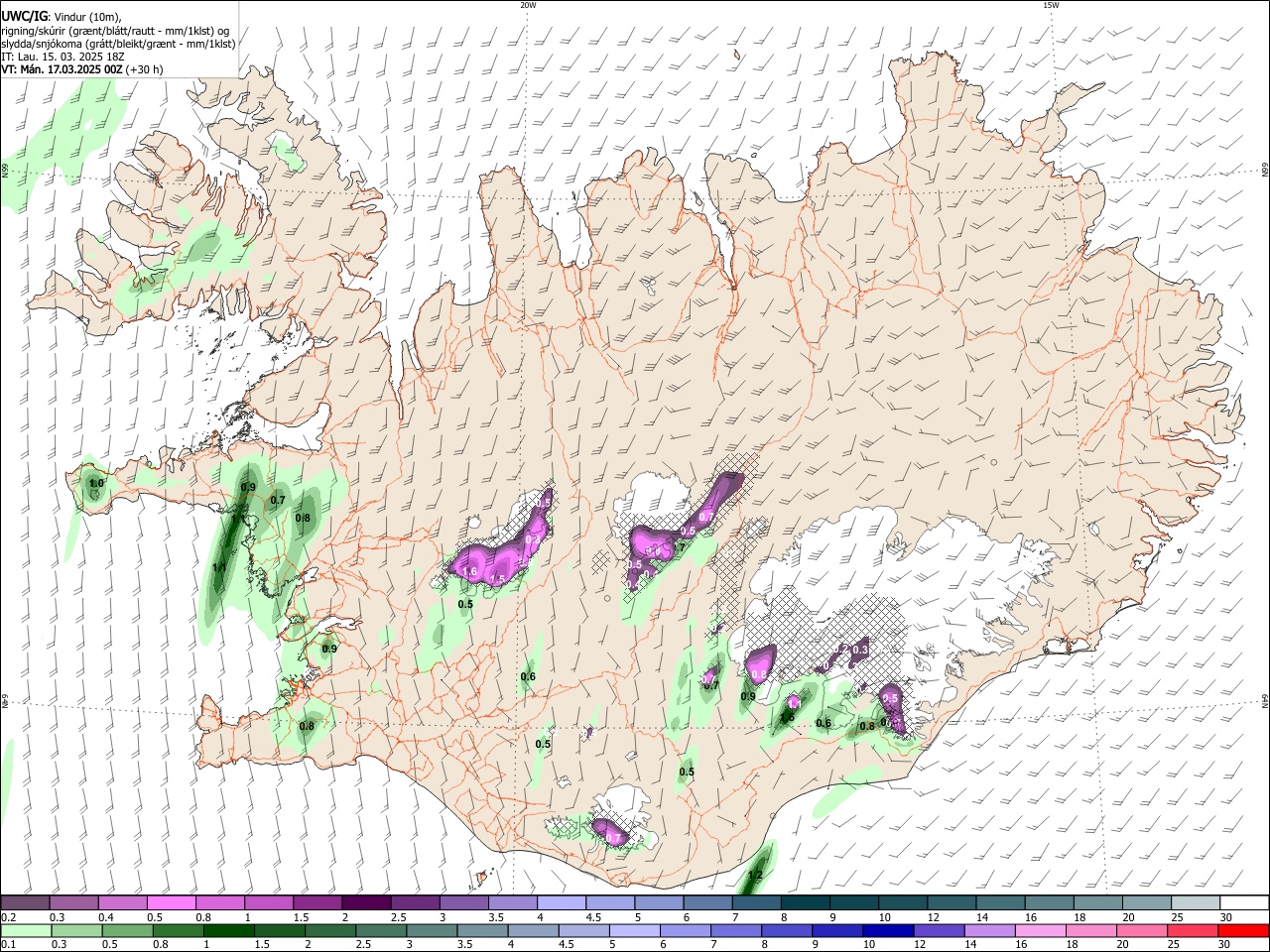Click the 20W longitude label
Viewport: 1270px width, 952px height.
528,4
